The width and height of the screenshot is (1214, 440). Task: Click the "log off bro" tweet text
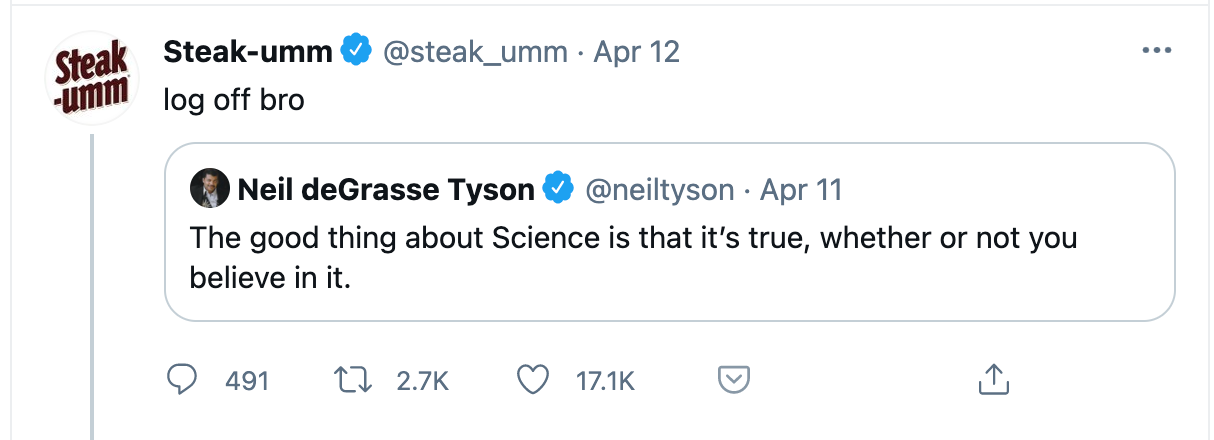click(234, 102)
